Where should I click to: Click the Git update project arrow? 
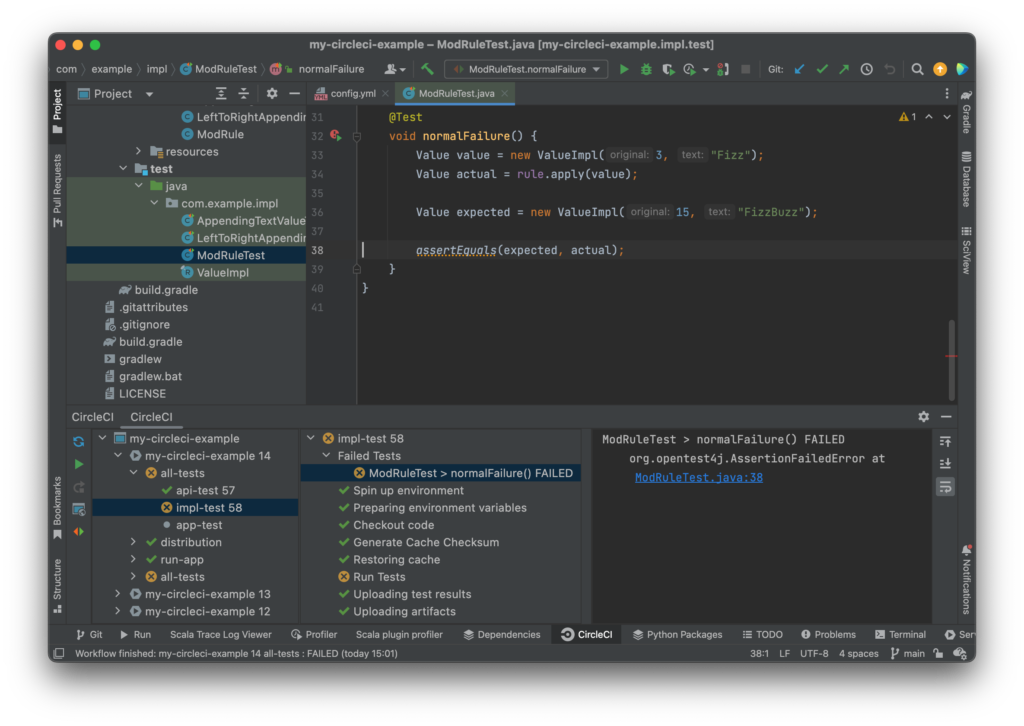point(800,69)
